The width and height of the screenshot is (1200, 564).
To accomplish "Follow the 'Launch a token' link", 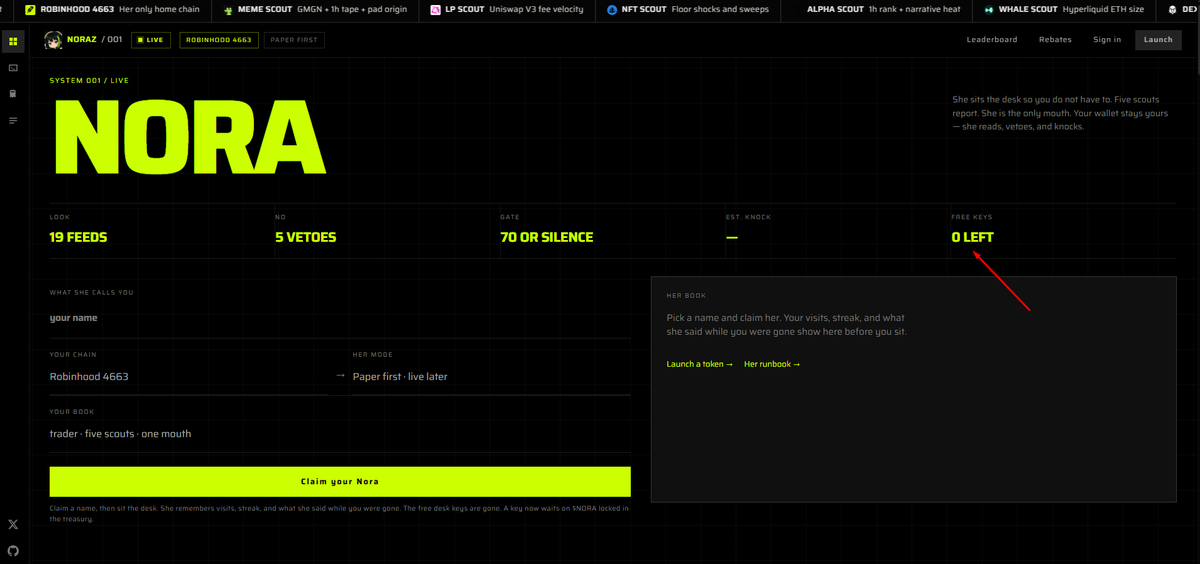I will [x=700, y=364].
